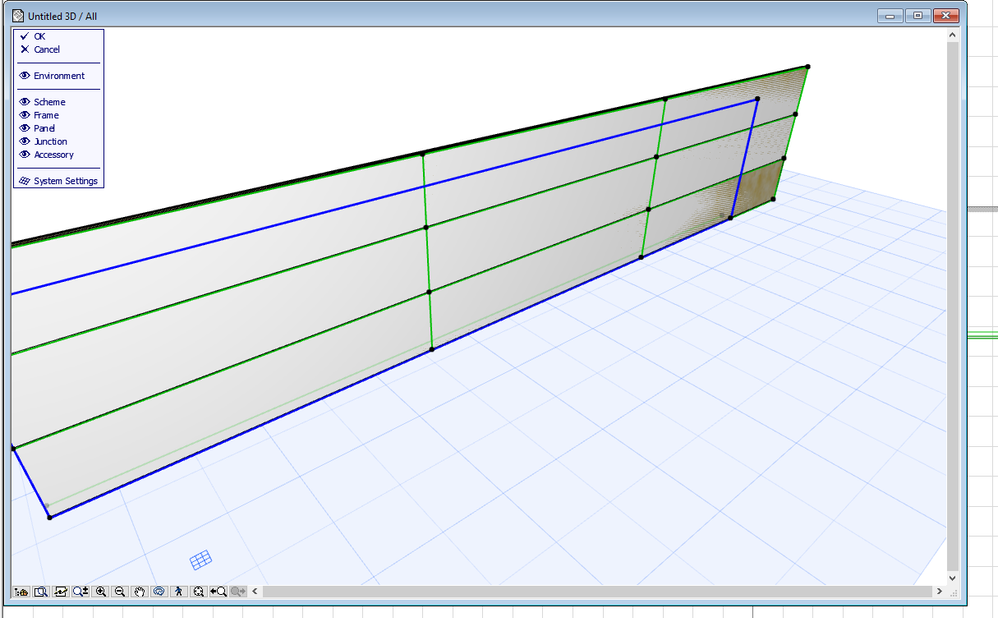This screenshot has height=618, width=998.
Task: Minimize the Untitled 3D window
Action: [x=890, y=15]
